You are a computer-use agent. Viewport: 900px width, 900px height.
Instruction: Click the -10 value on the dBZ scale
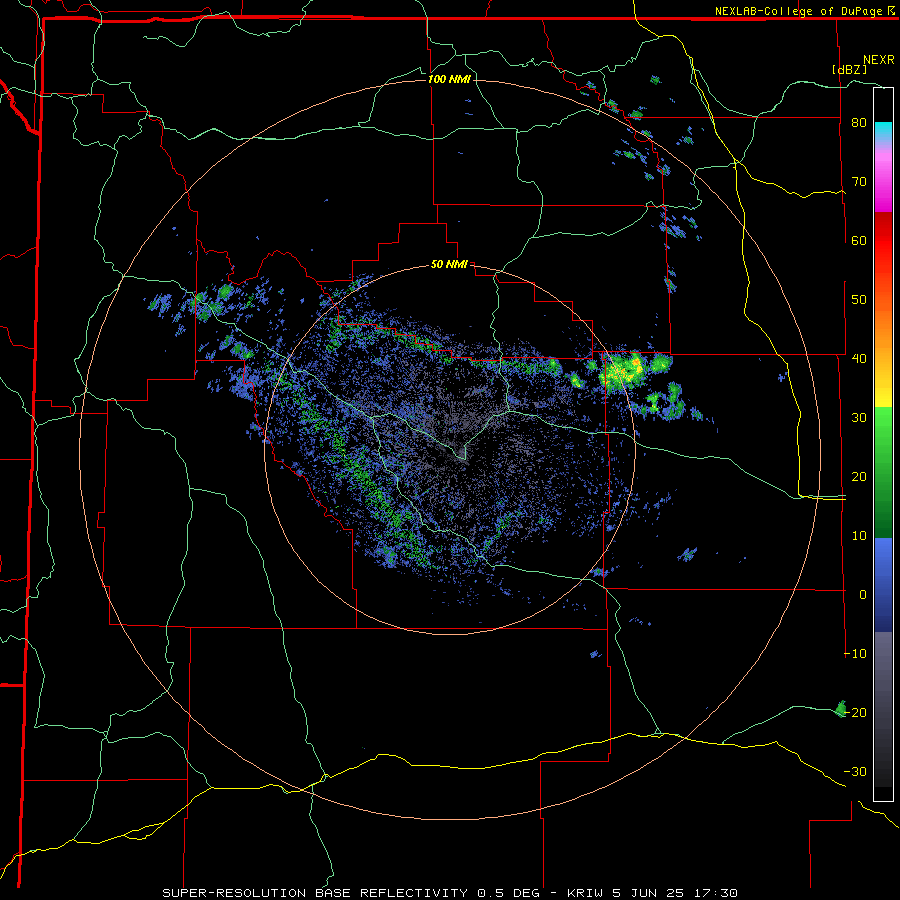[855, 654]
